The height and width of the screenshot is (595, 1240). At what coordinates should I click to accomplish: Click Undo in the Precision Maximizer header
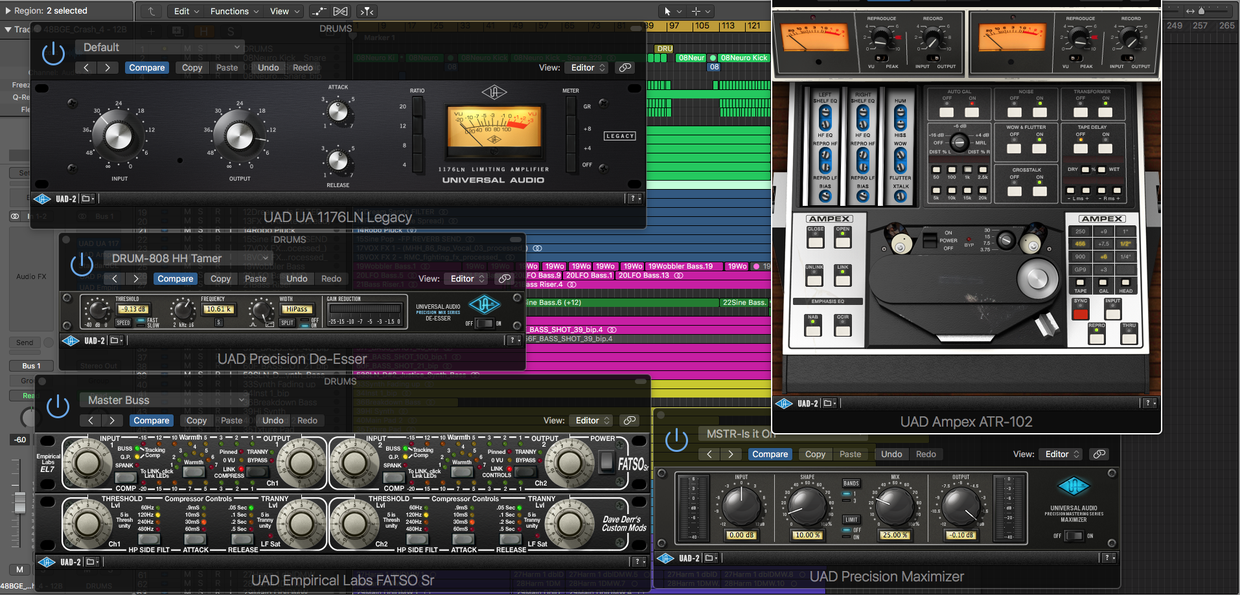point(891,453)
